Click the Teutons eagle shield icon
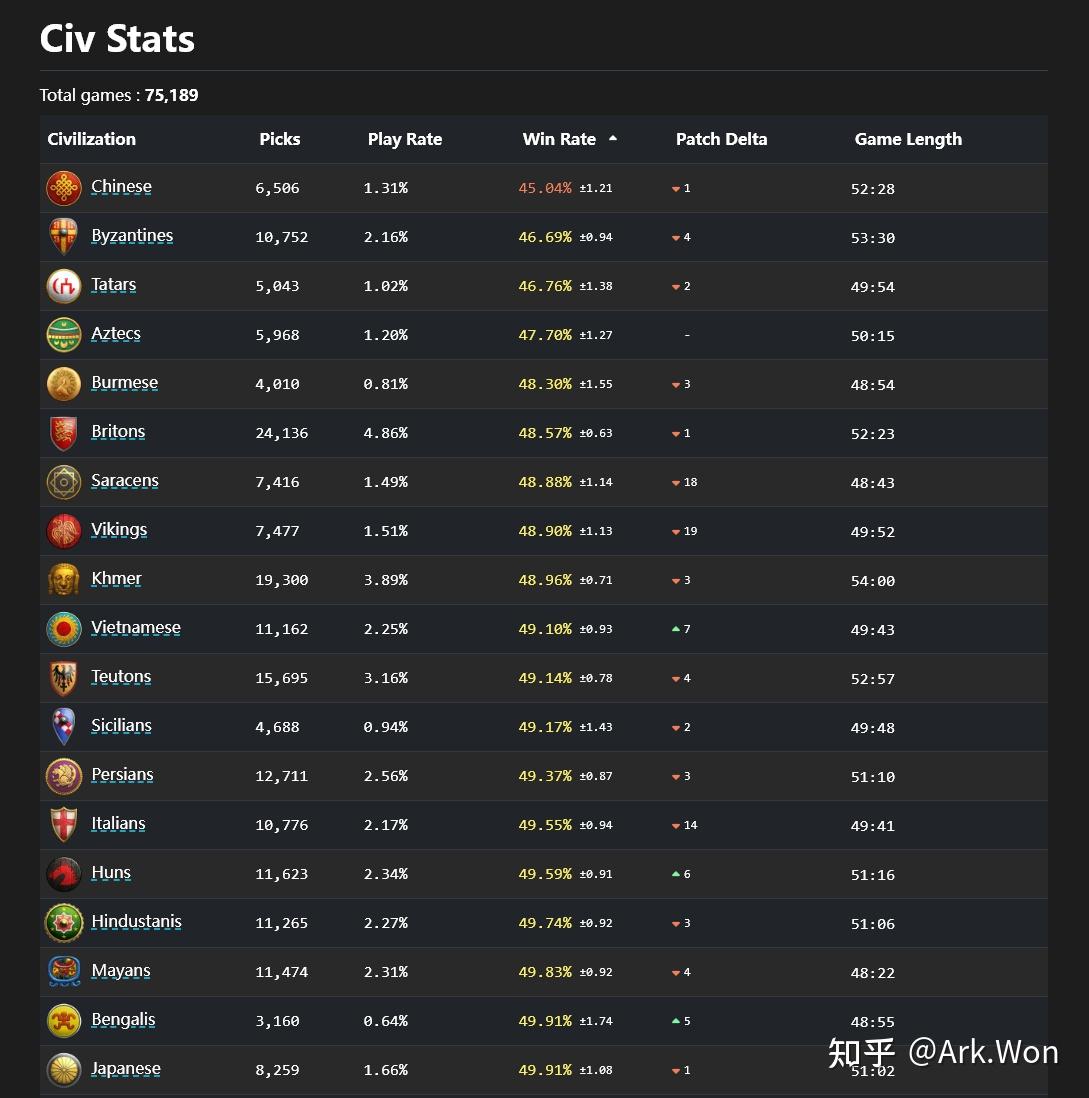 (x=64, y=679)
